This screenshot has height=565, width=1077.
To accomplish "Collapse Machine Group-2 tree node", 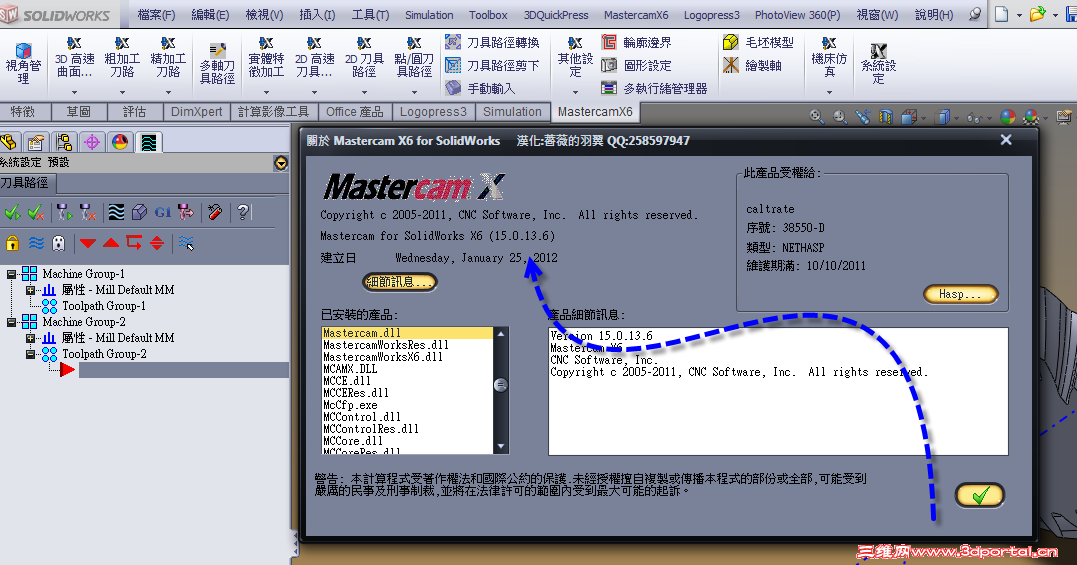I will [x=12, y=322].
